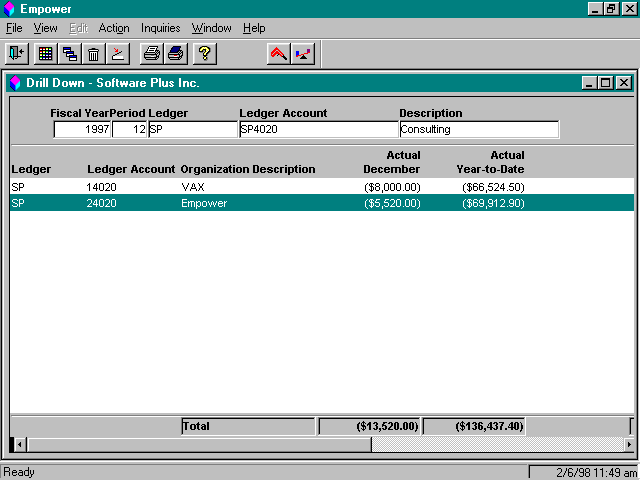Open the Inquiries menu
This screenshot has height=480, width=640.
[x=160, y=28]
